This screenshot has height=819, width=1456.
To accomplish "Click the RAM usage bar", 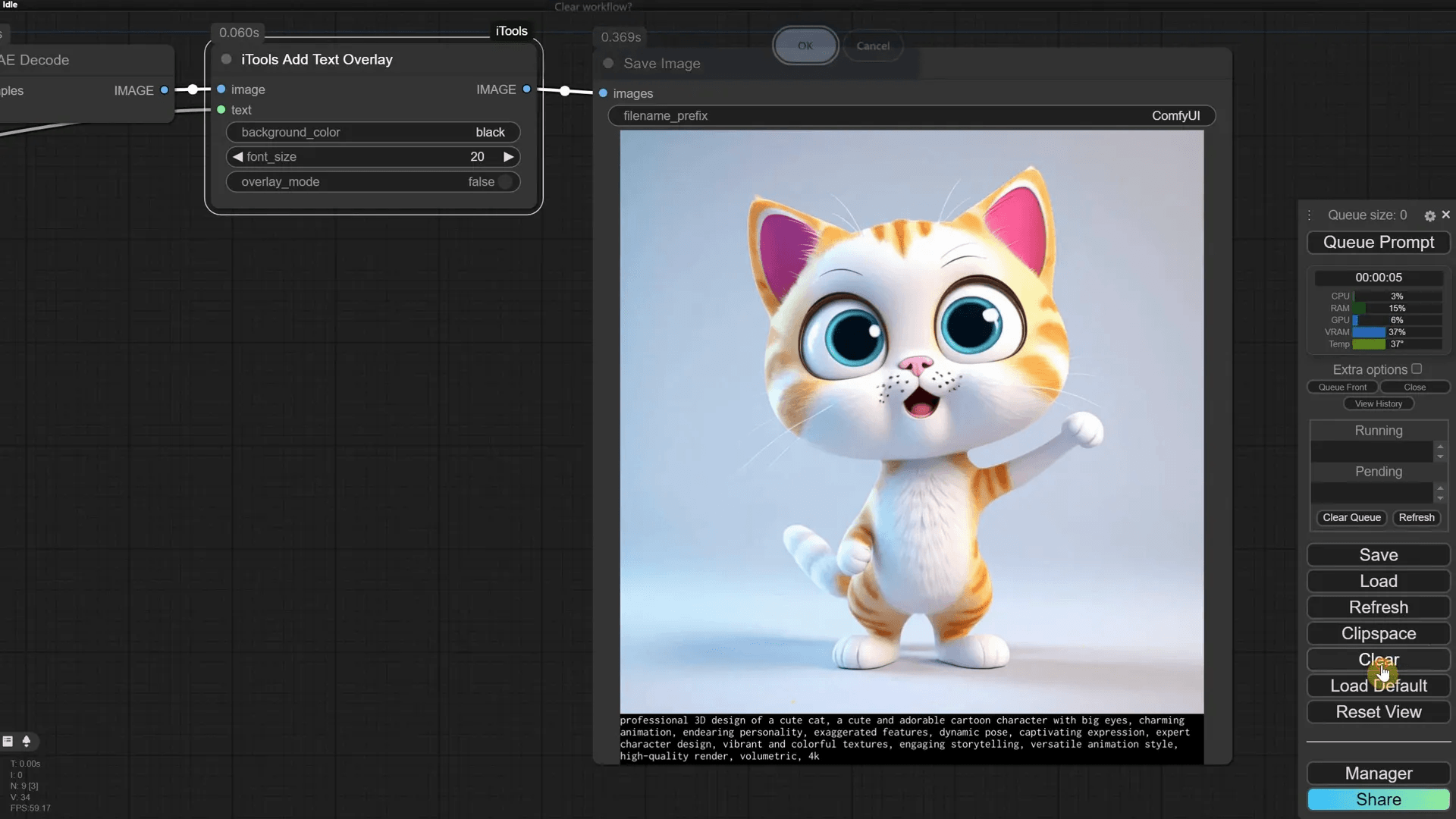I will [x=1398, y=309].
